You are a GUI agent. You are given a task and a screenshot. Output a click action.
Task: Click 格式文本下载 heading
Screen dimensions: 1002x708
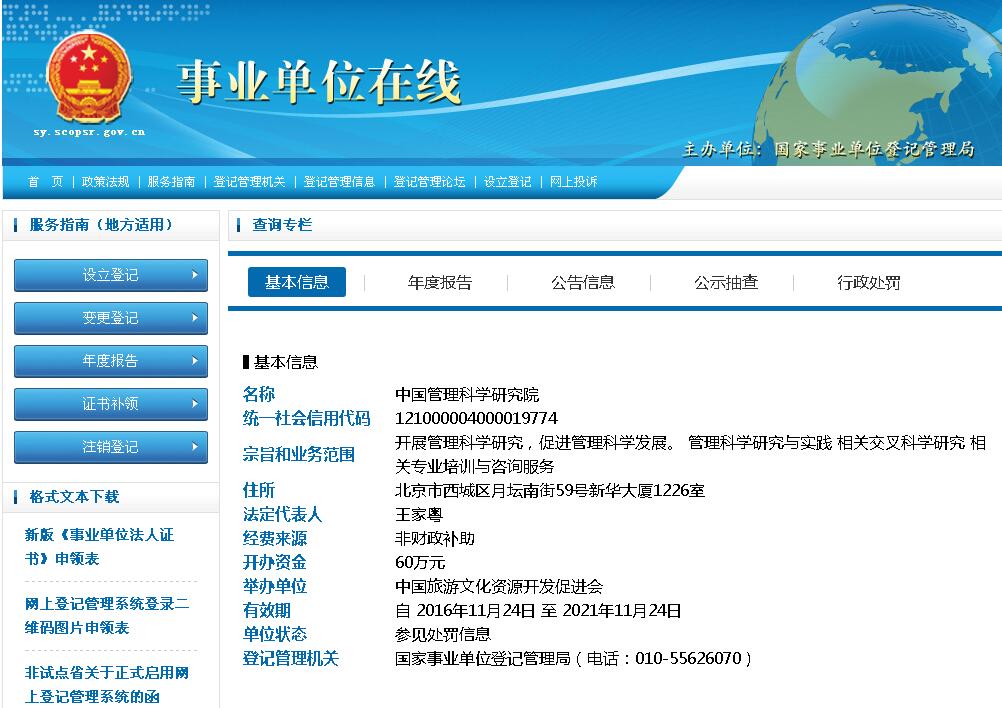tap(74, 496)
